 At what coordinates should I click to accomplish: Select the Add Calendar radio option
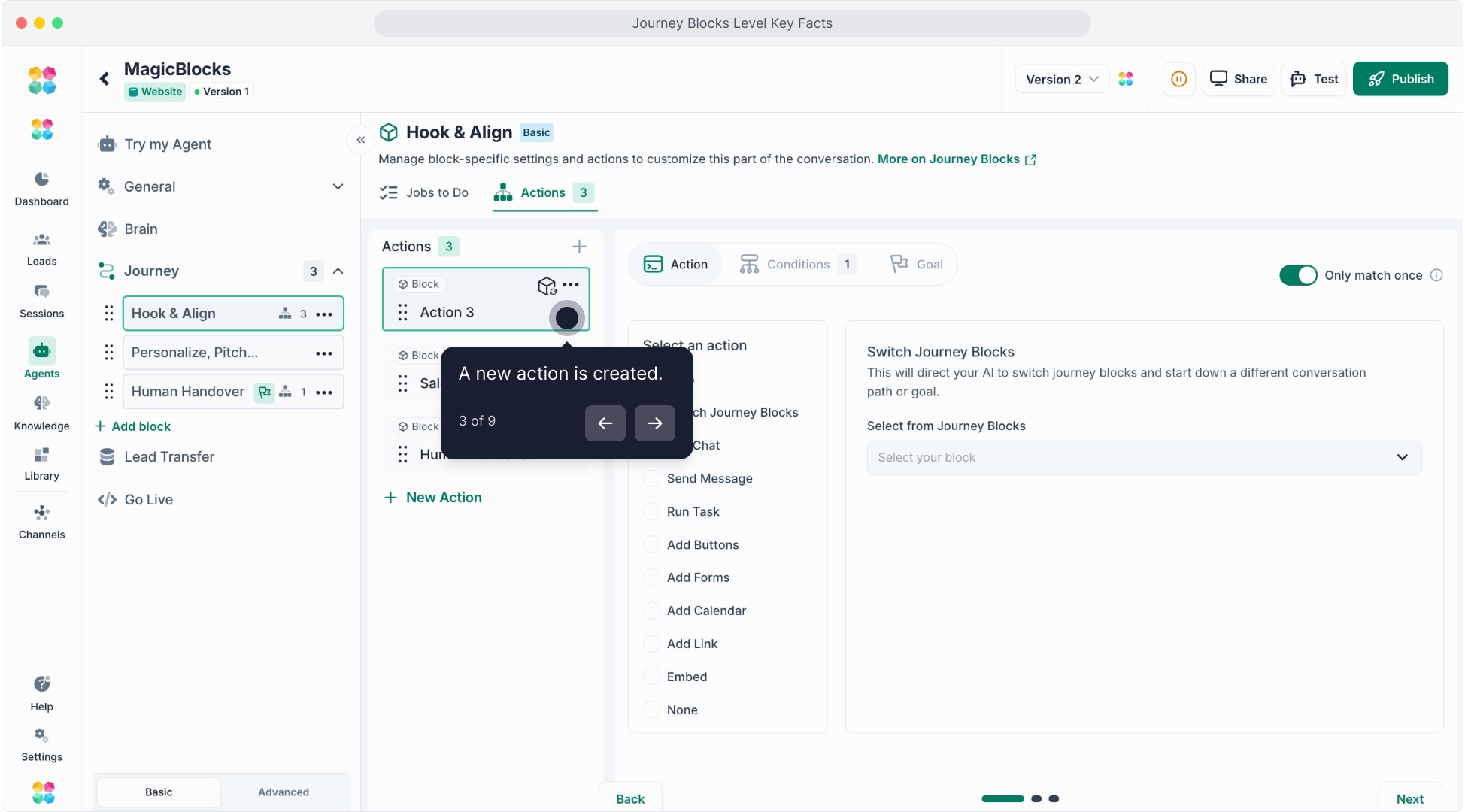point(651,611)
